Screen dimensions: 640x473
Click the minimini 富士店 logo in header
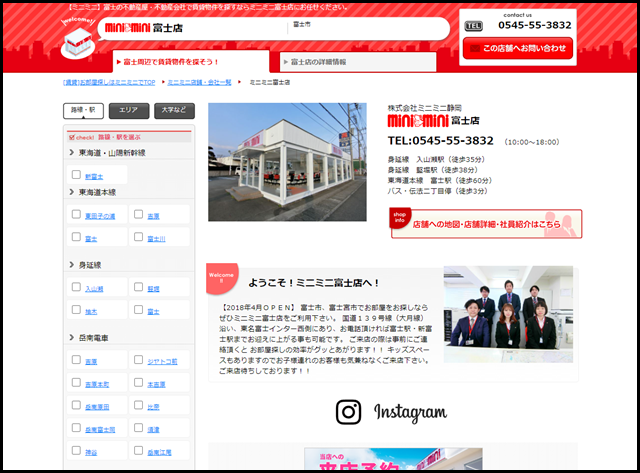[144, 28]
